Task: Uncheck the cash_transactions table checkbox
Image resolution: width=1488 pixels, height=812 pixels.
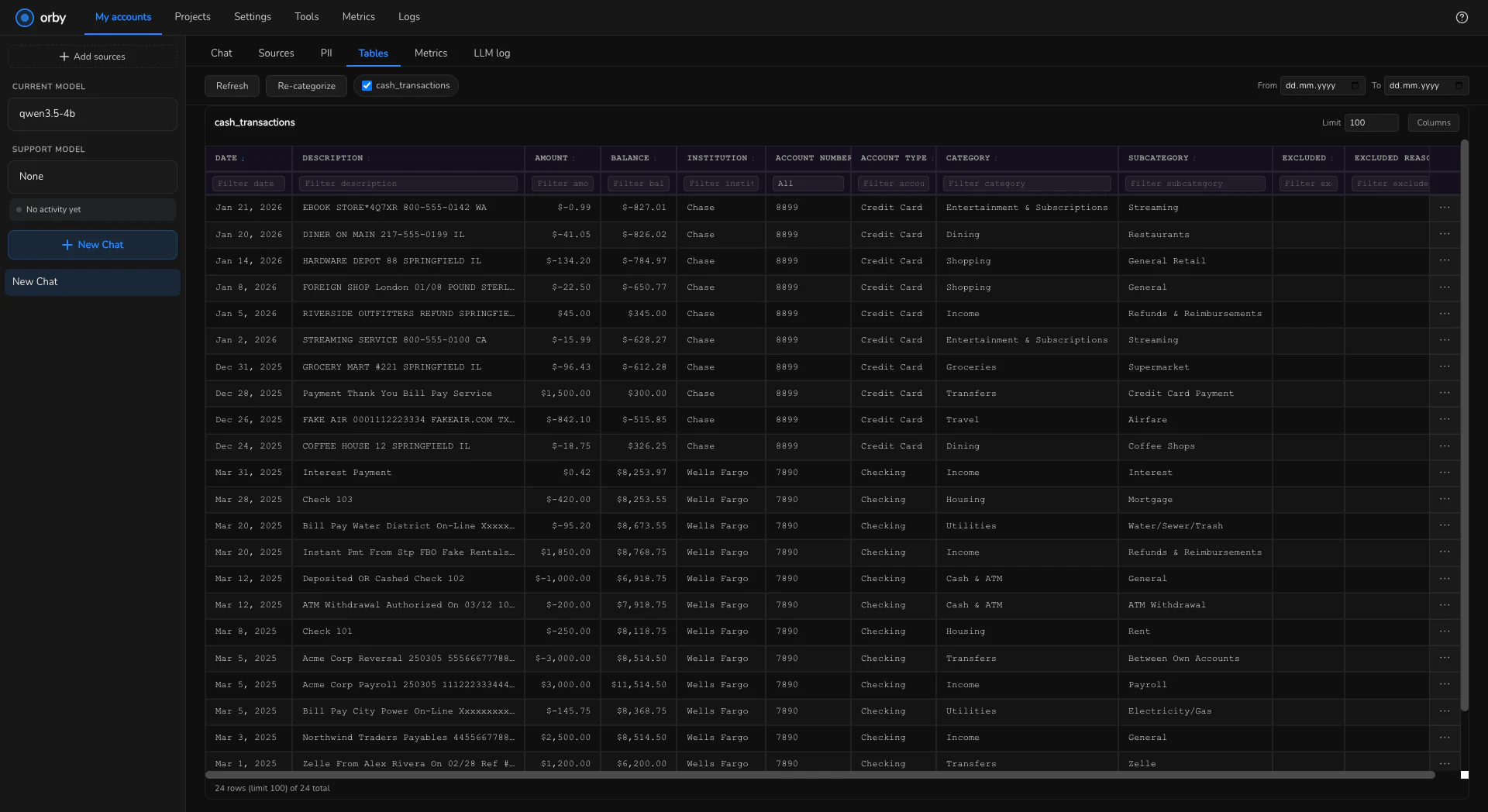Action: 367,86
